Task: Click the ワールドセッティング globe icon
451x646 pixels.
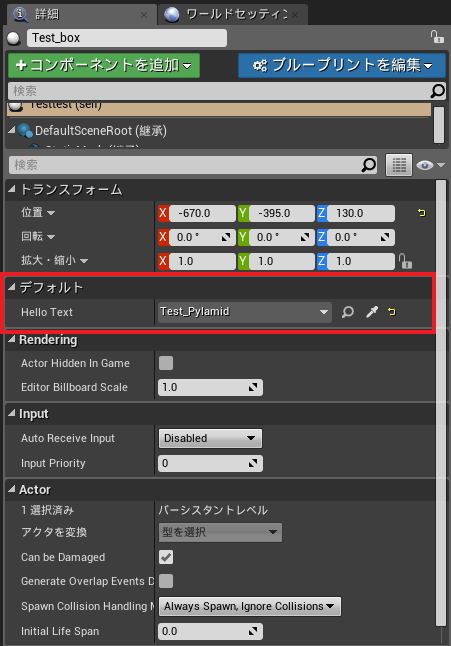Action: [x=171, y=14]
